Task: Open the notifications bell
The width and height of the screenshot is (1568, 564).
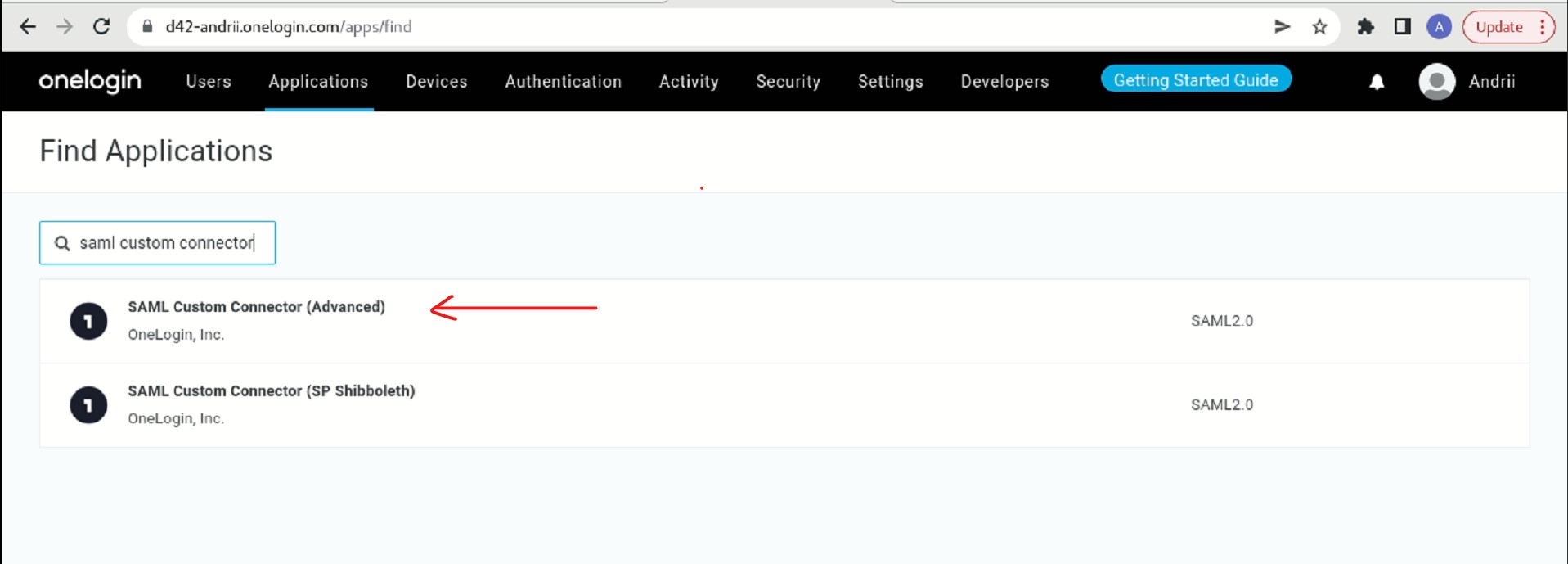Action: tap(1377, 82)
